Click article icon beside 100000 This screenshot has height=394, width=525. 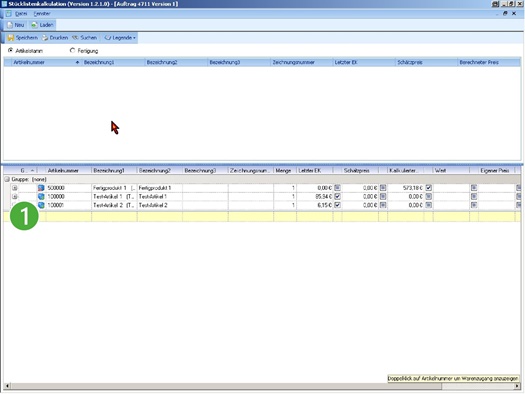click(x=41, y=196)
